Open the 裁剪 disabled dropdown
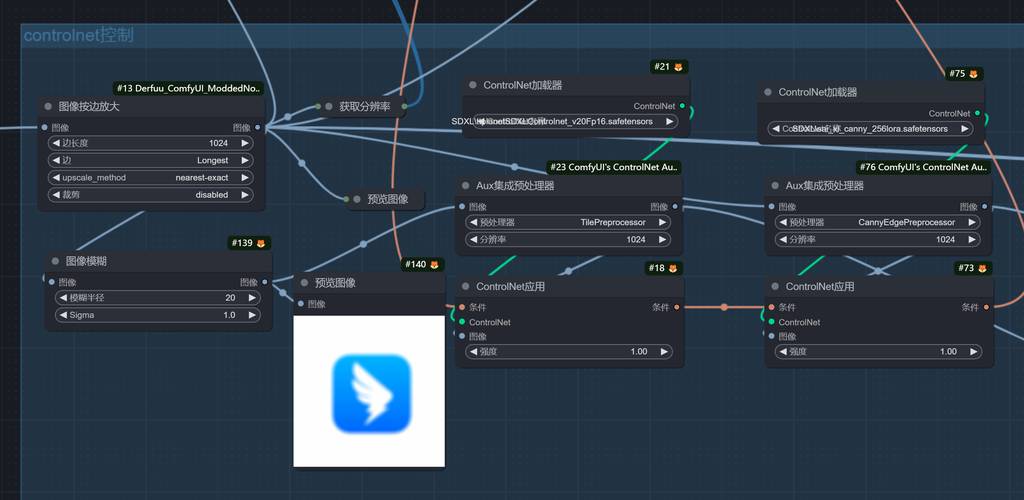1024x500 pixels. tap(150, 195)
